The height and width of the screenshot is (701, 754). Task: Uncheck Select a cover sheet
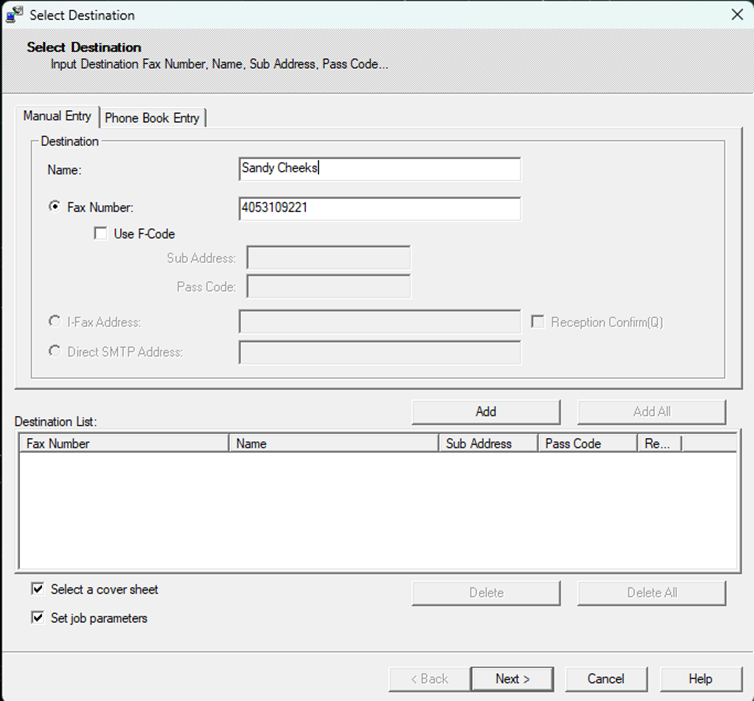(38, 589)
